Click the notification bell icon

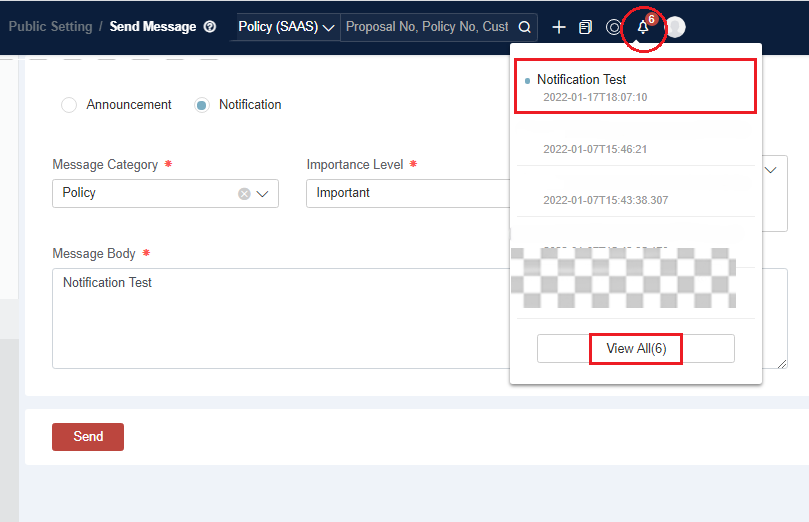(x=642, y=28)
